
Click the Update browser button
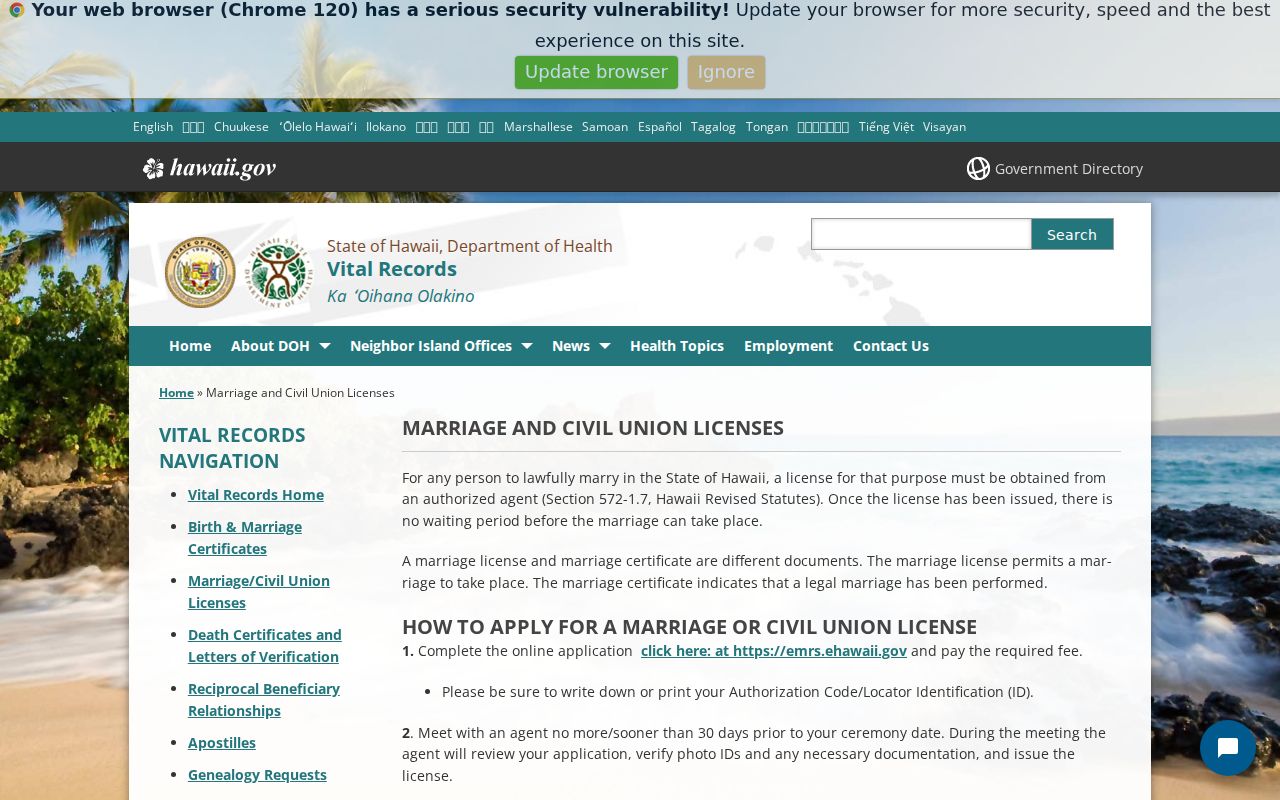click(596, 72)
